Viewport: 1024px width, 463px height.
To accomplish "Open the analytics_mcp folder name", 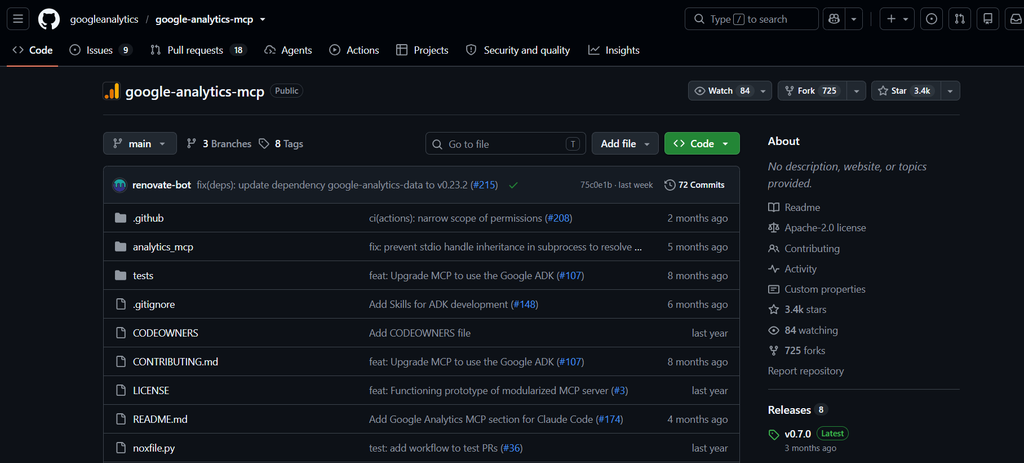I will 163,247.
